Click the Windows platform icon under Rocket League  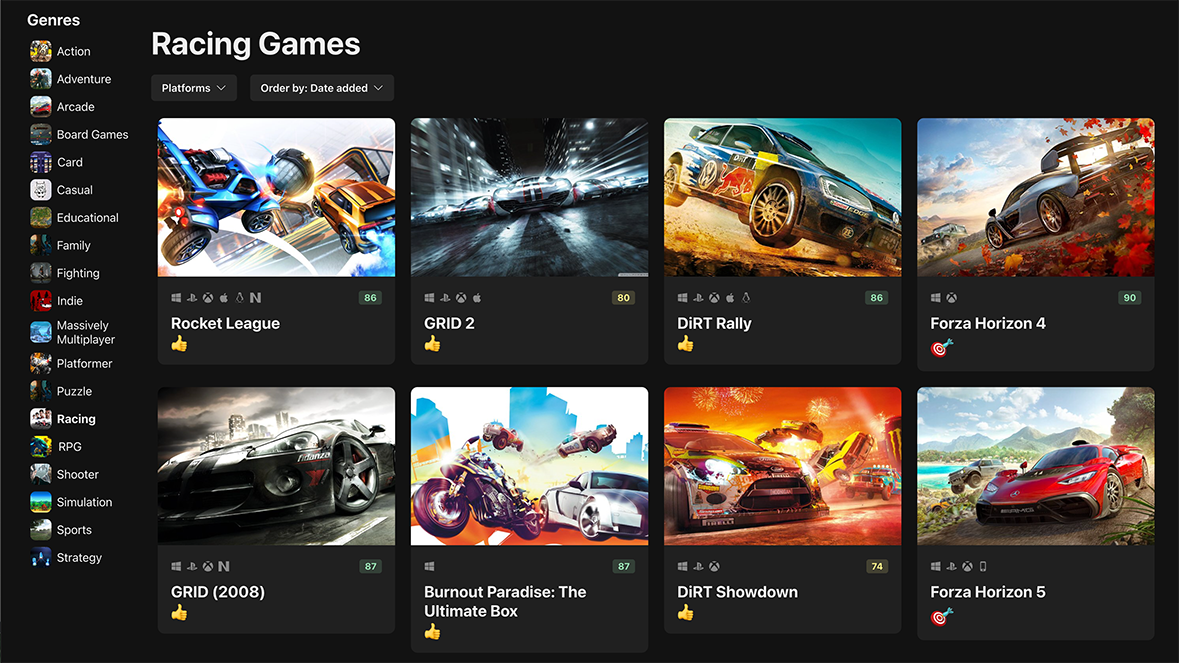click(x=175, y=297)
